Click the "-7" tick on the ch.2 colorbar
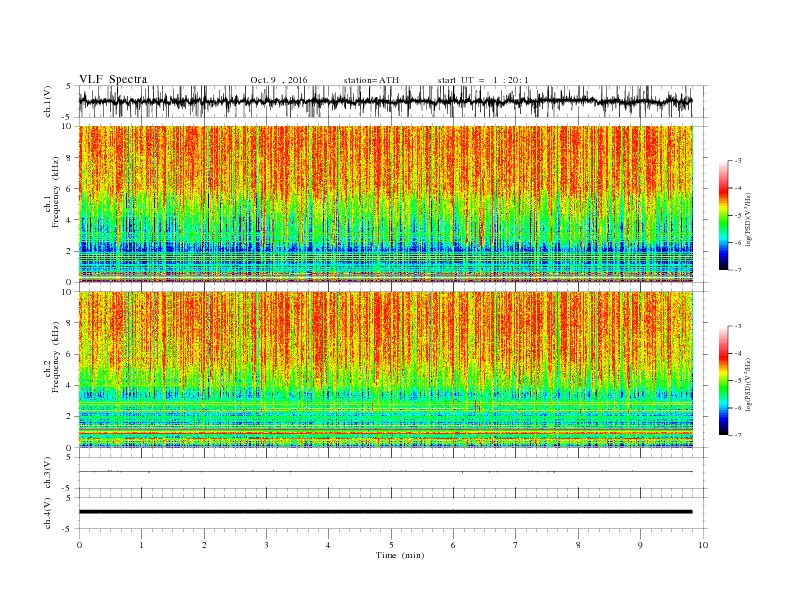792x612 pixels. [737, 435]
